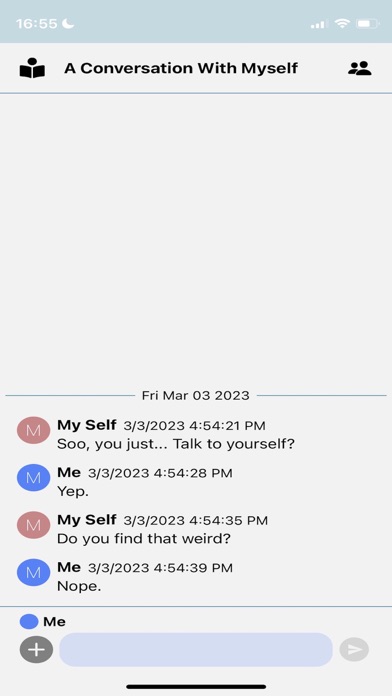Tap pink avatar of first My Self message

coord(33,430)
